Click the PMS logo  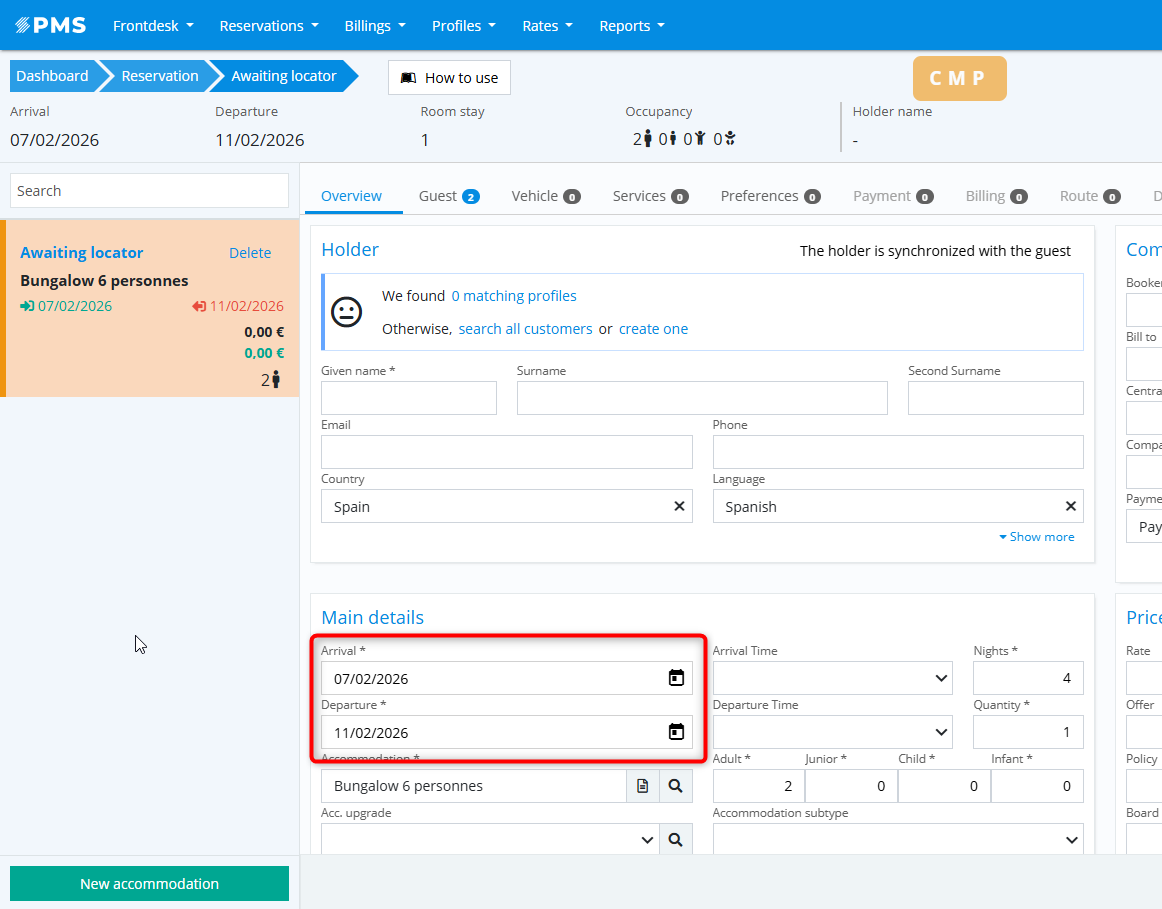(x=50, y=25)
